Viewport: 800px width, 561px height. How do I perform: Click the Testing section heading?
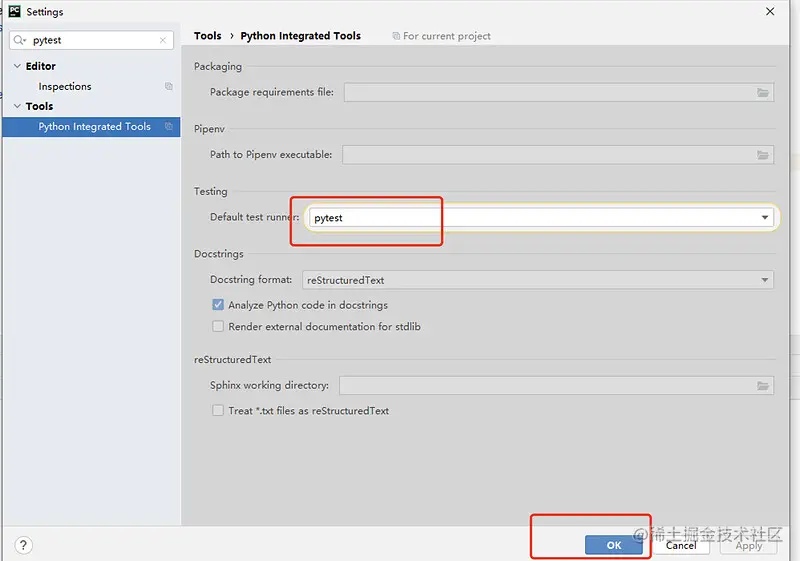[x=211, y=191]
